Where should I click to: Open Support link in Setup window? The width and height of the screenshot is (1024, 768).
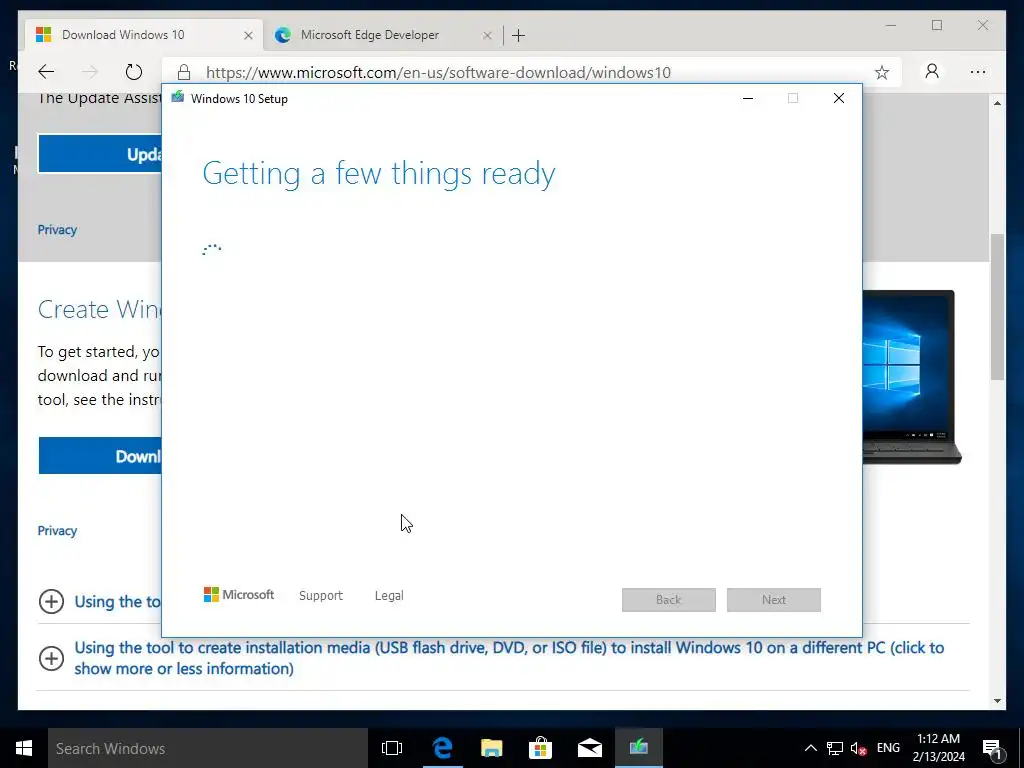click(x=321, y=596)
